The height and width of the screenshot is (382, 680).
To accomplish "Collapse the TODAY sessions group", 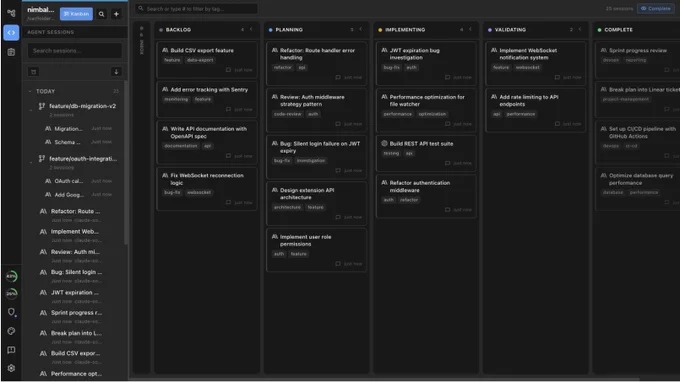I will tap(30, 91).
